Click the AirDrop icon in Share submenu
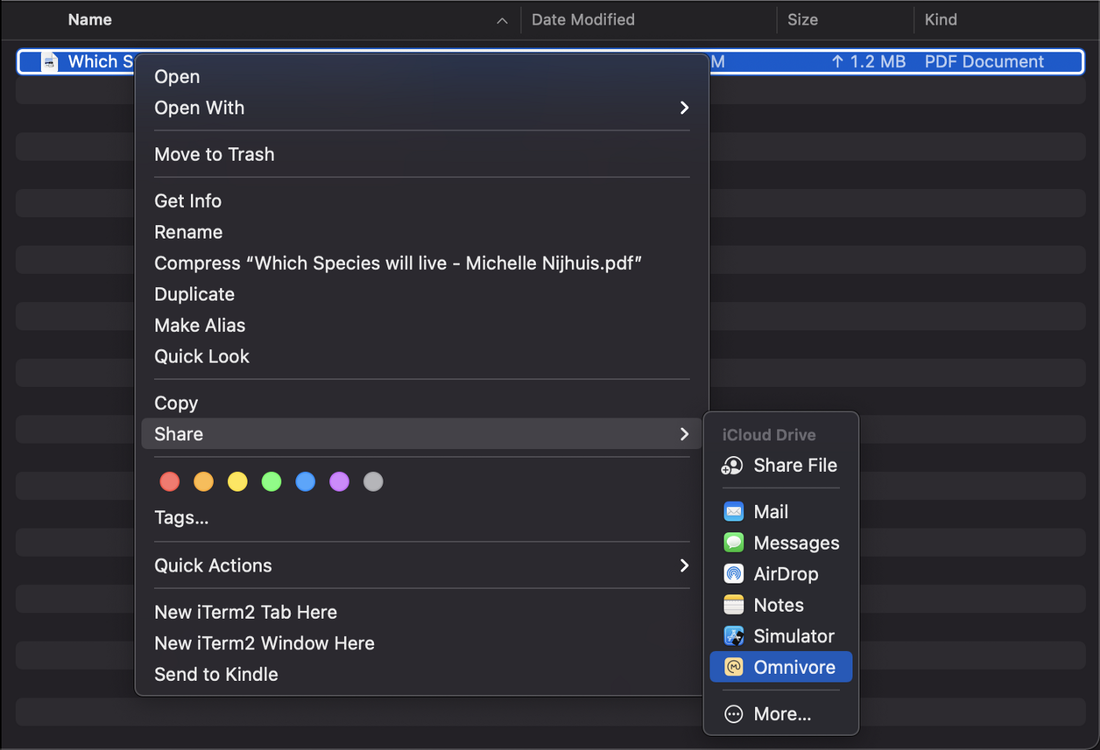This screenshot has height=750, width=1100. pos(734,574)
